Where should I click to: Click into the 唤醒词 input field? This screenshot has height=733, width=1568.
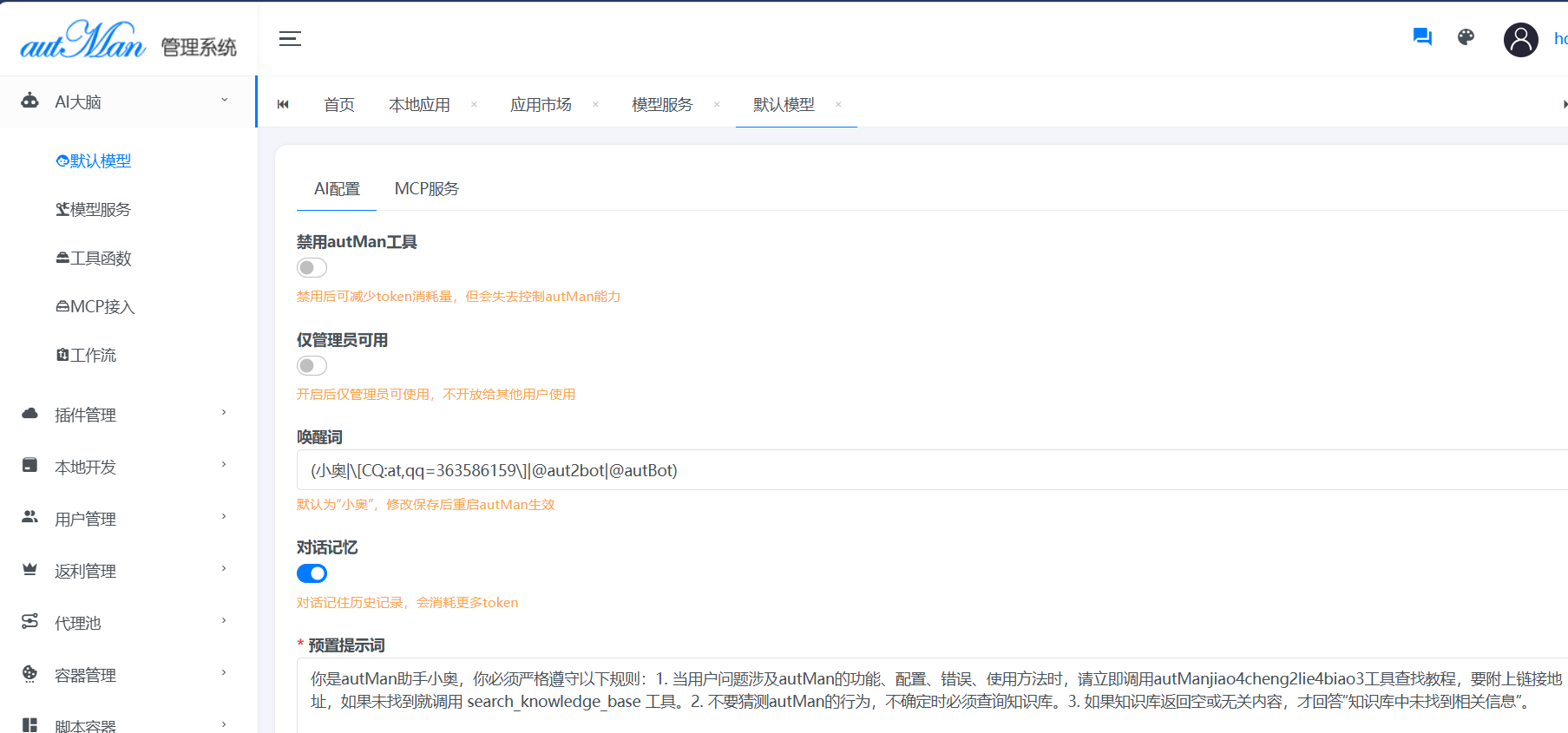click(932, 470)
